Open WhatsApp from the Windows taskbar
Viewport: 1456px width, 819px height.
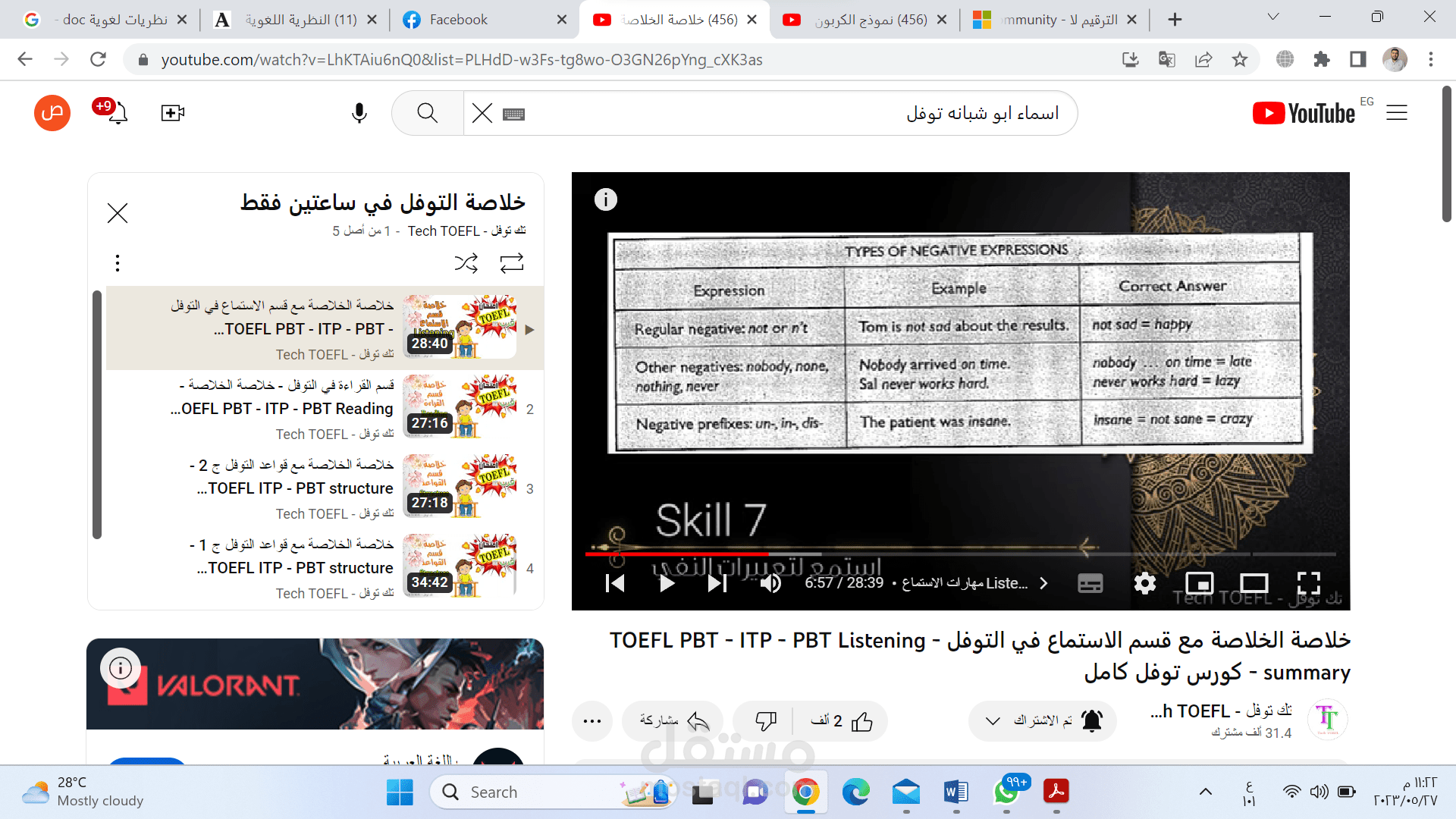pyautogui.click(x=1006, y=792)
